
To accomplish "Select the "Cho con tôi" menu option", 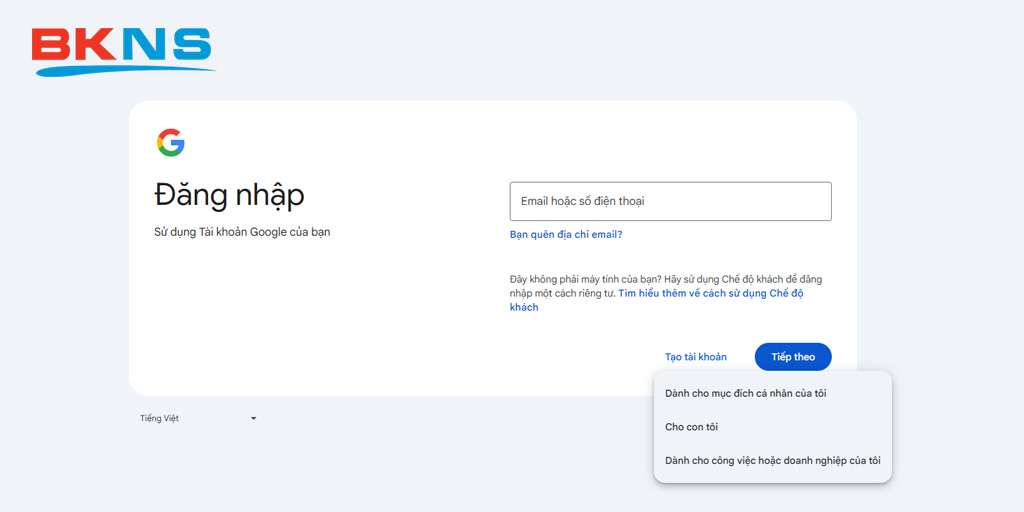I will (x=692, y=427).
